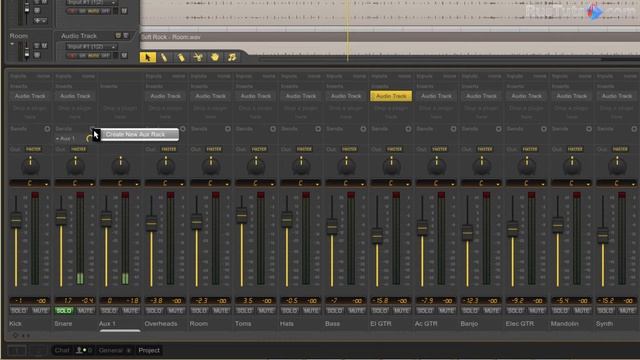This screenshot has height=360, width=640.
Task: Click Snare Audio Track insert slot
Action: coord(75,96)
